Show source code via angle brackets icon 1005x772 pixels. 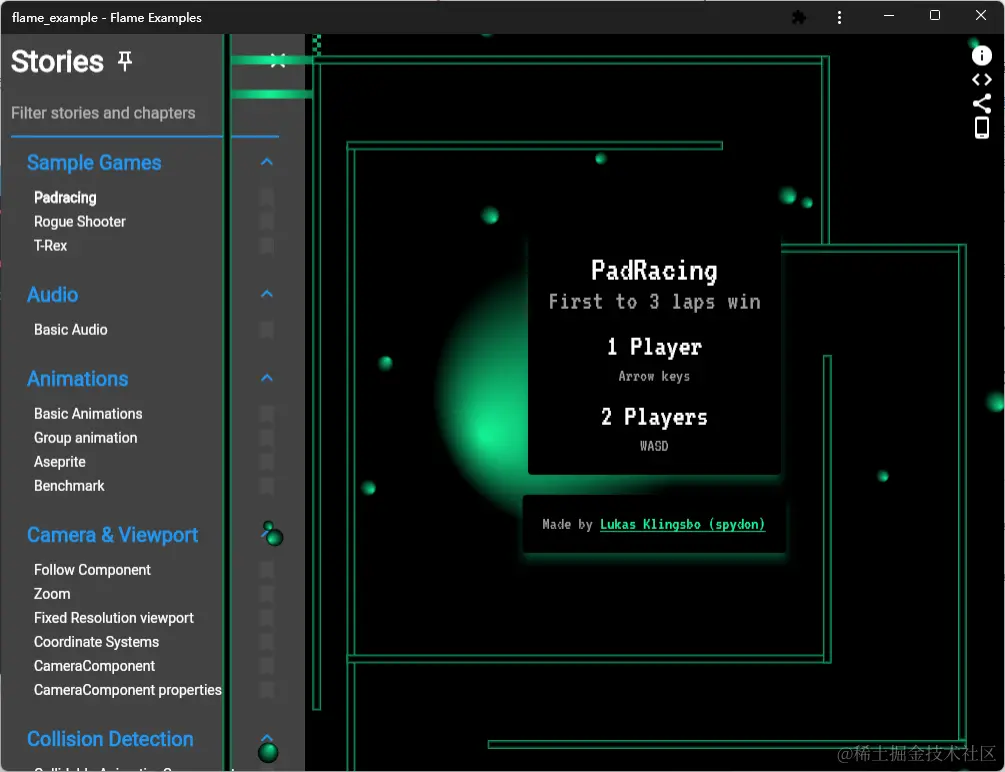(981, 80)
